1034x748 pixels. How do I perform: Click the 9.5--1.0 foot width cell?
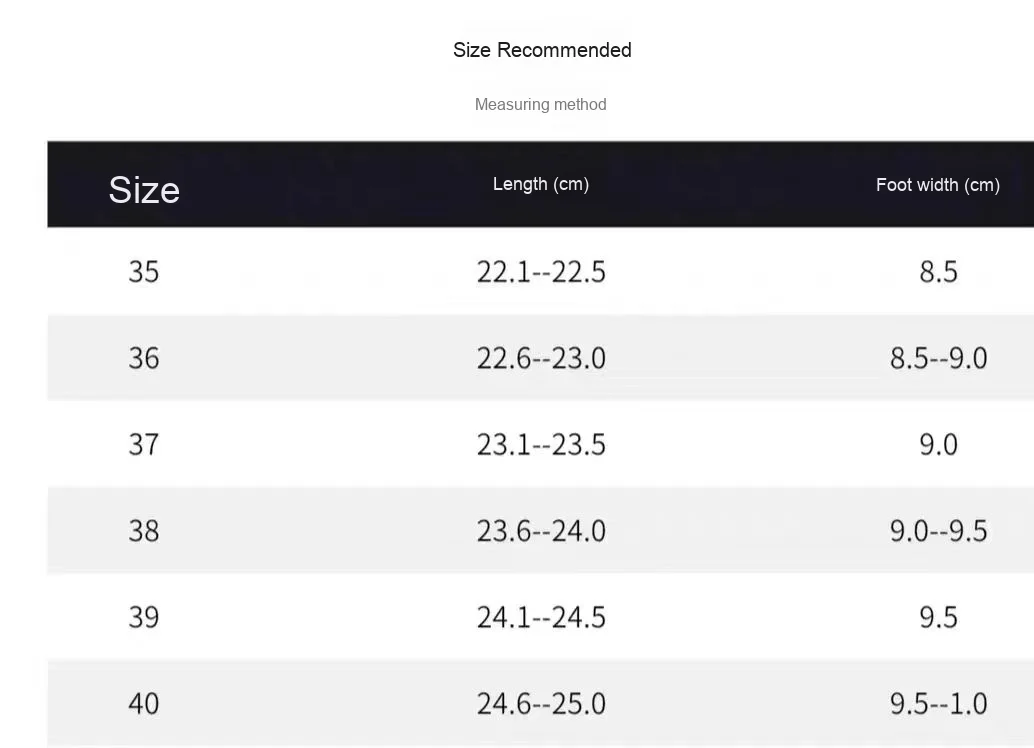[x=938, y=703]
